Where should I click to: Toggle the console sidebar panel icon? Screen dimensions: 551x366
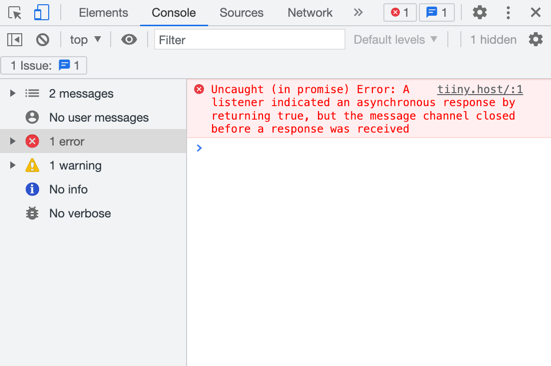point(15,40)
